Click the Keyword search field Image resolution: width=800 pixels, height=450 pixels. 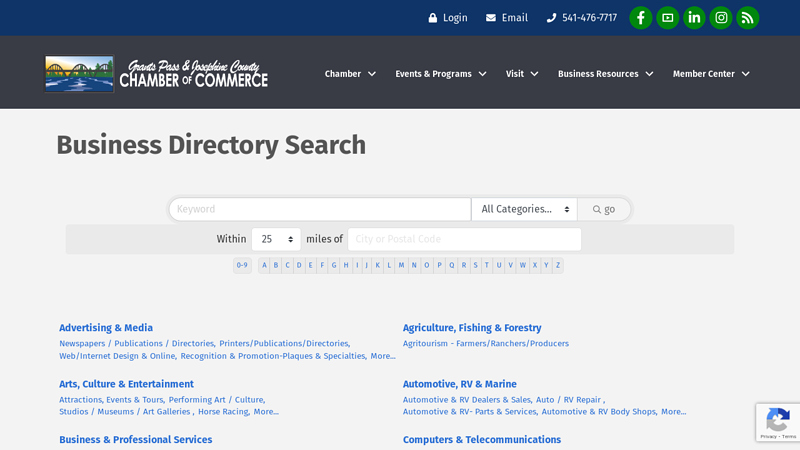coord(320,209)
